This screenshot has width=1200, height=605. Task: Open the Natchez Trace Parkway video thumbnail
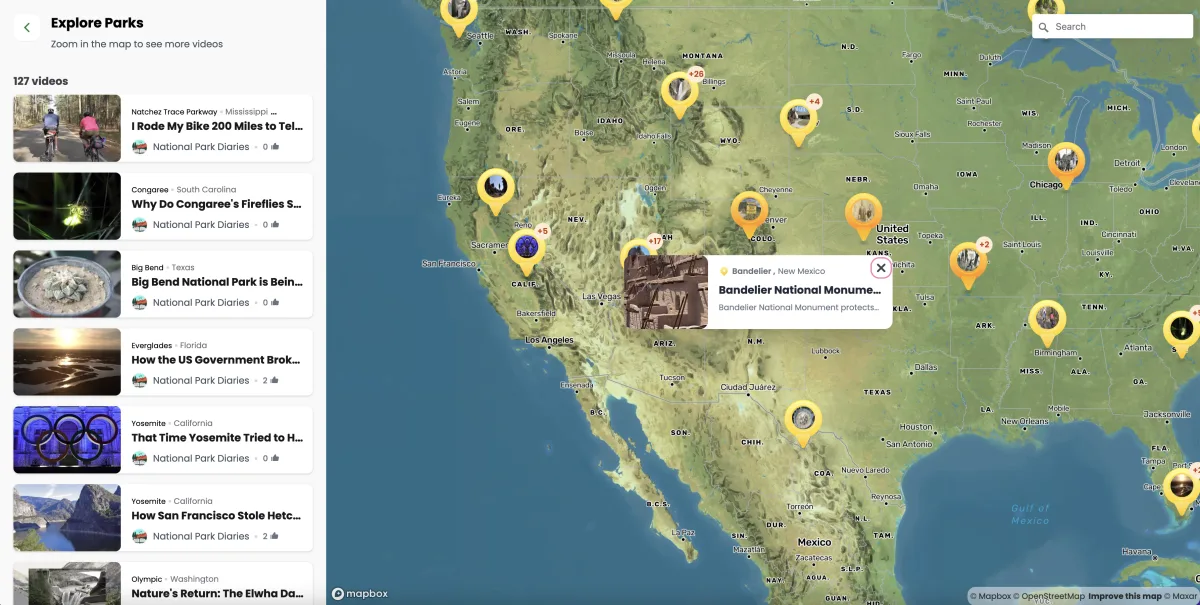click(67, 128)
